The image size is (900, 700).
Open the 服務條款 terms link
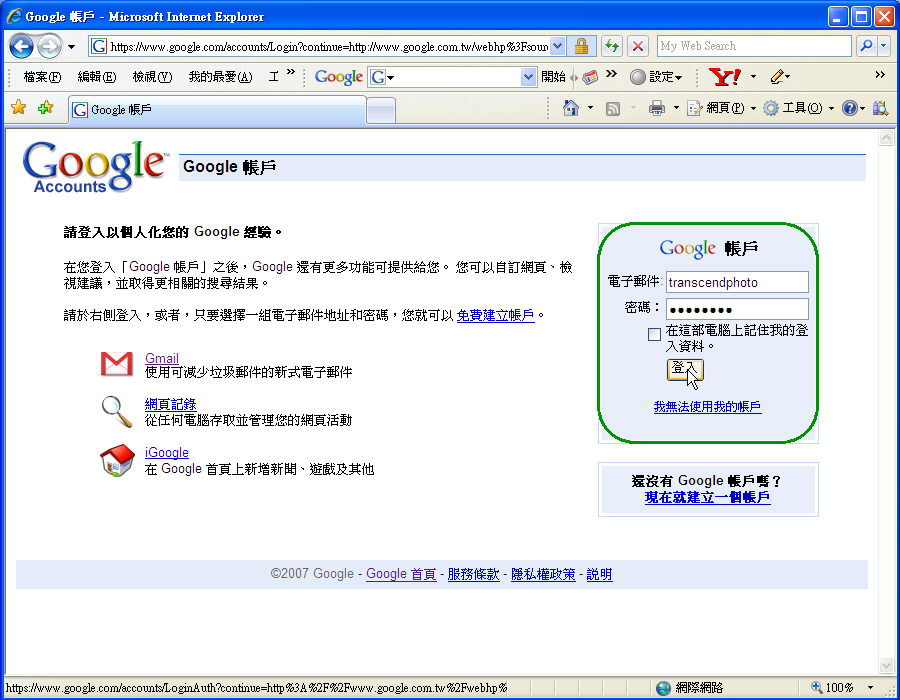click(x=474, y=574)
